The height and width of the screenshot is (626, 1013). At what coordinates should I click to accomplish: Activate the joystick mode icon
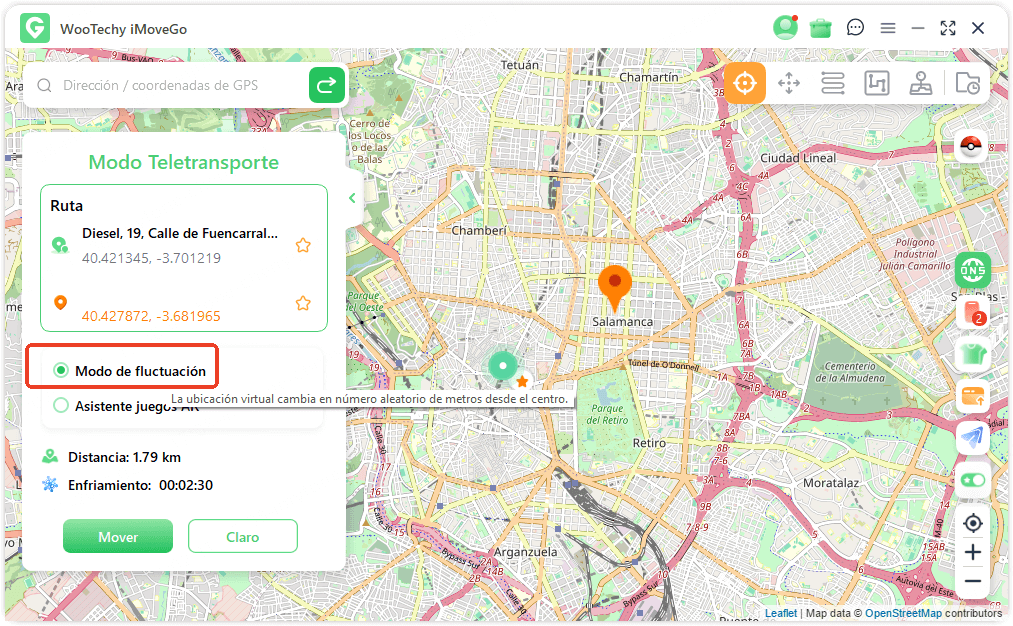[x=921, y=83]
